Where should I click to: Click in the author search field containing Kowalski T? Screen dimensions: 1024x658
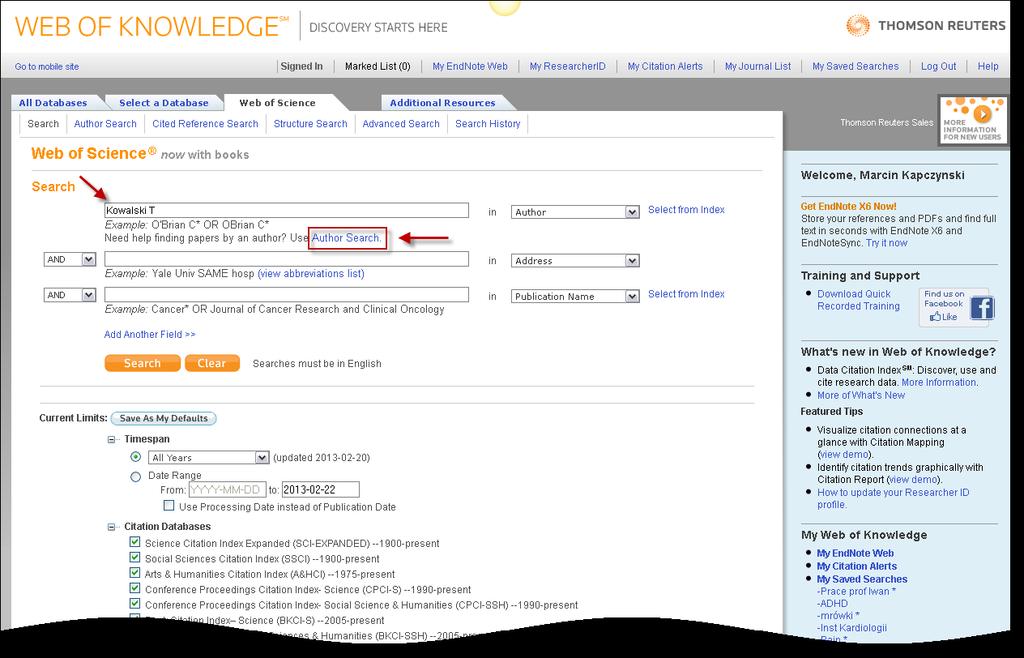click(x=287, y=210)
